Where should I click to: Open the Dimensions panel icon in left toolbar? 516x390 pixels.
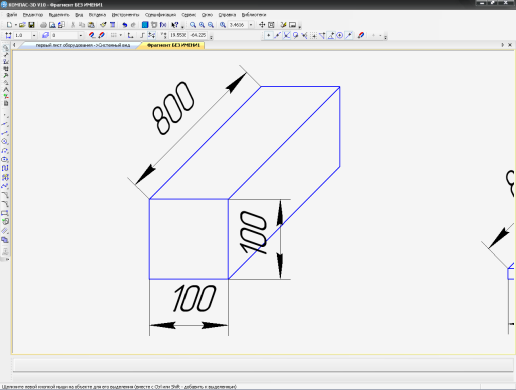pos(5,54)
